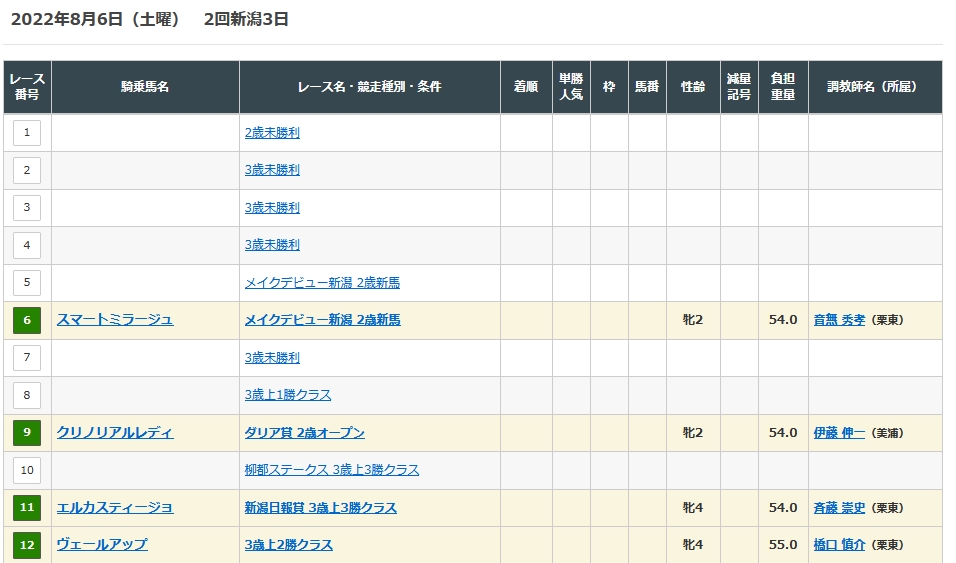This screenshot has width=956, height=563.
Task: Open trainer 音無 秀孝's profile
Action: click(839, 320)
